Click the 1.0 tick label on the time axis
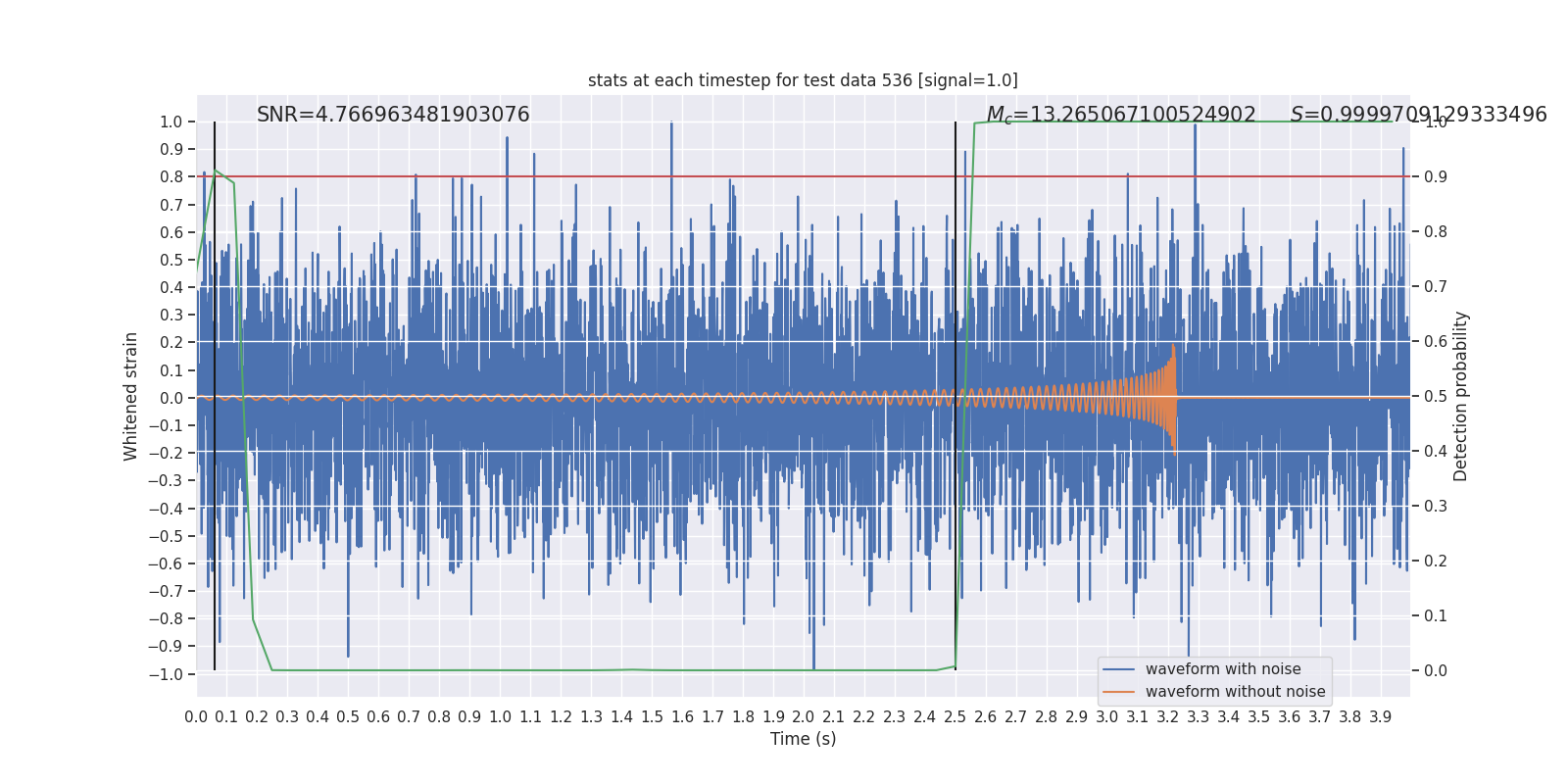Screen dimensions: 1568x784 tap(500, 717)
